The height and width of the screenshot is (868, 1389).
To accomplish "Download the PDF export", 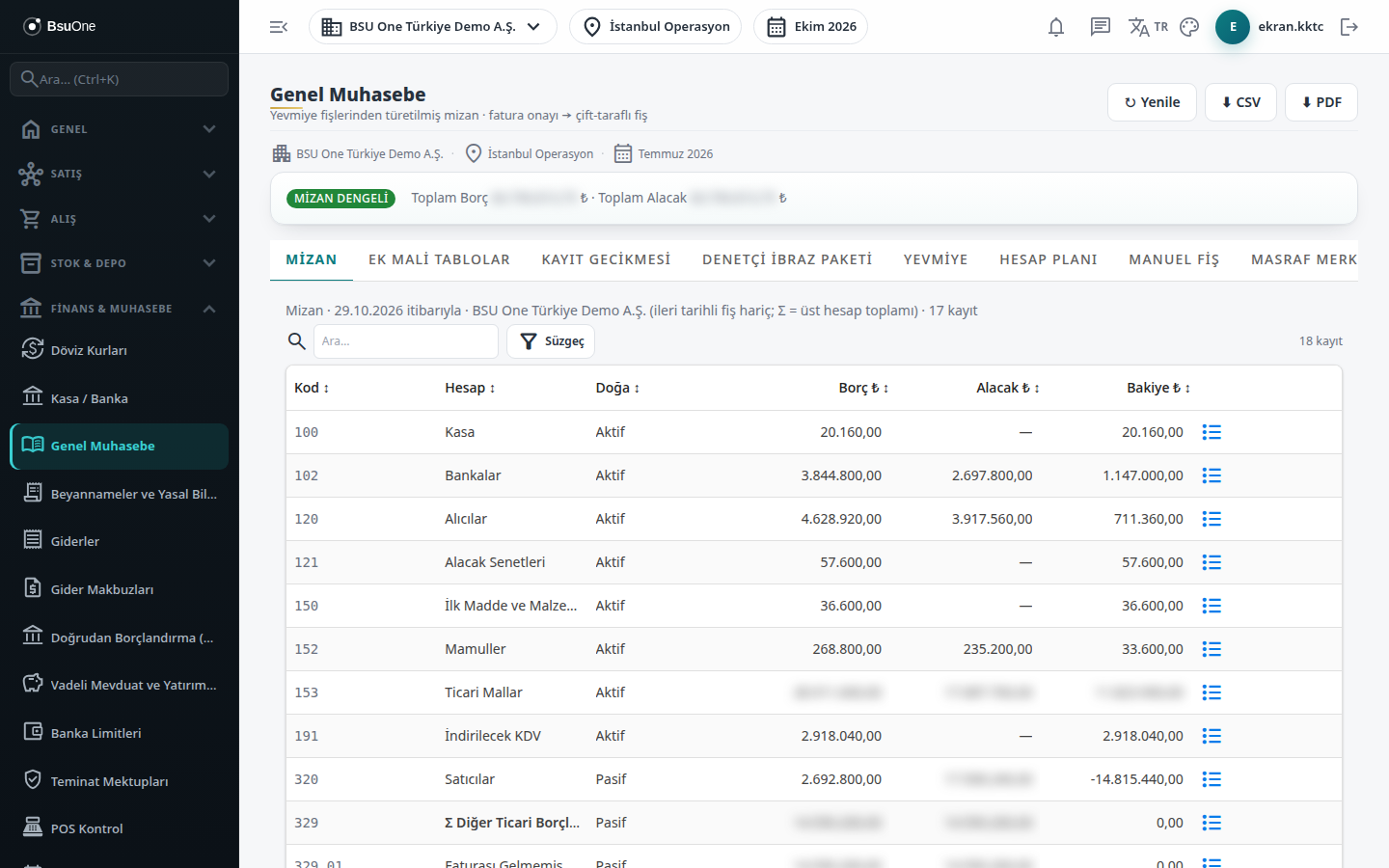I will [x=1321, y=102].
